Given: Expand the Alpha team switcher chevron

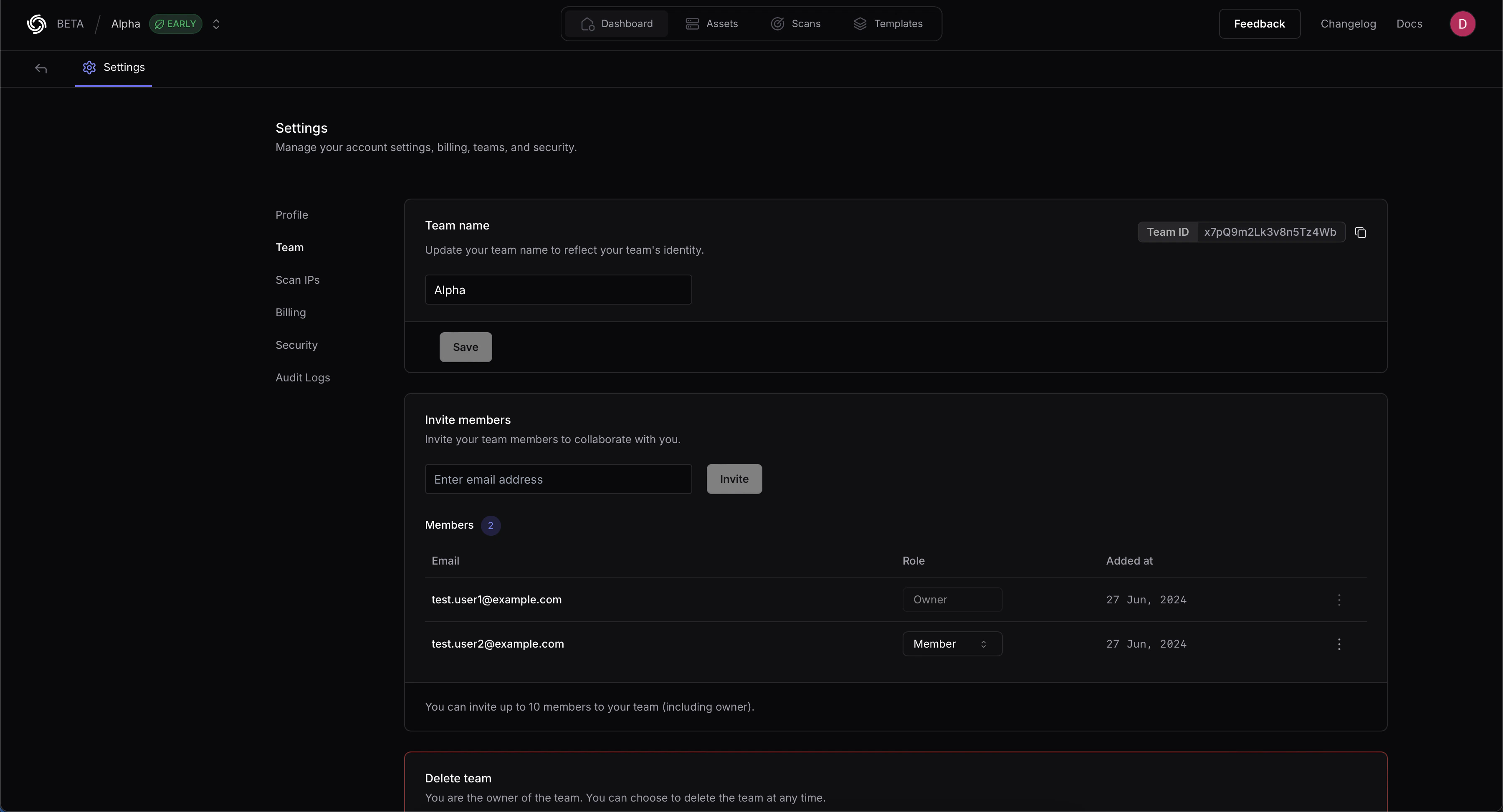Looking at the screenshot, I should (x=216, y=24).
